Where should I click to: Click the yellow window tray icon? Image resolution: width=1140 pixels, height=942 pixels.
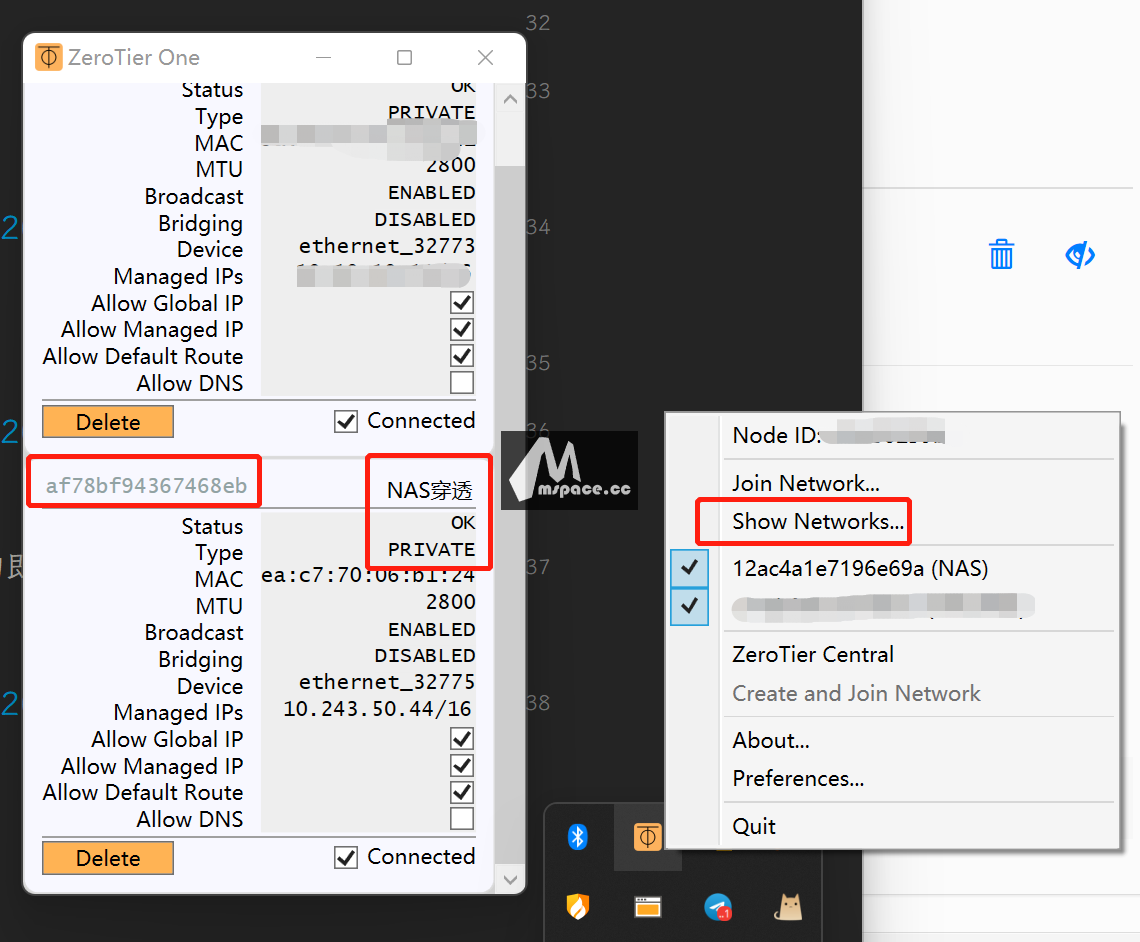(647, 907)
